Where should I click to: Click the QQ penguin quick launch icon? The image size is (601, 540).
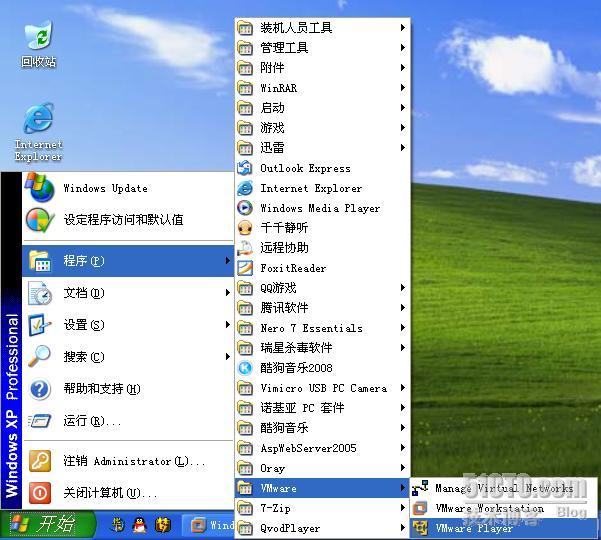tap(140, 525)
